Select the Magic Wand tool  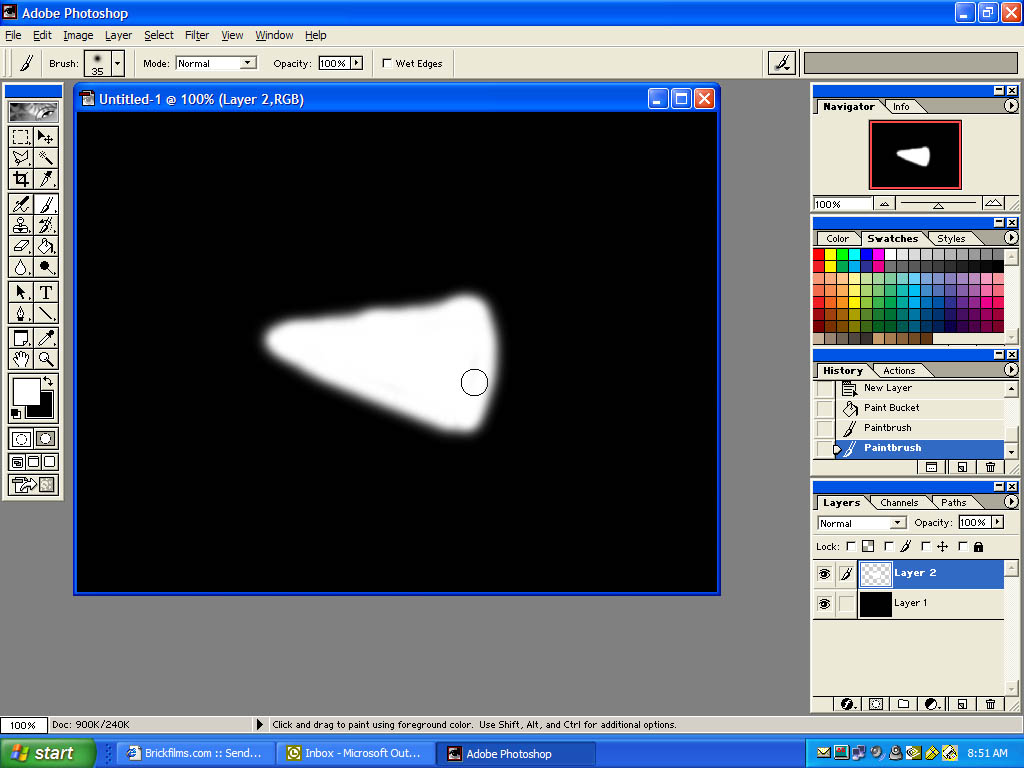click(46, 158)
